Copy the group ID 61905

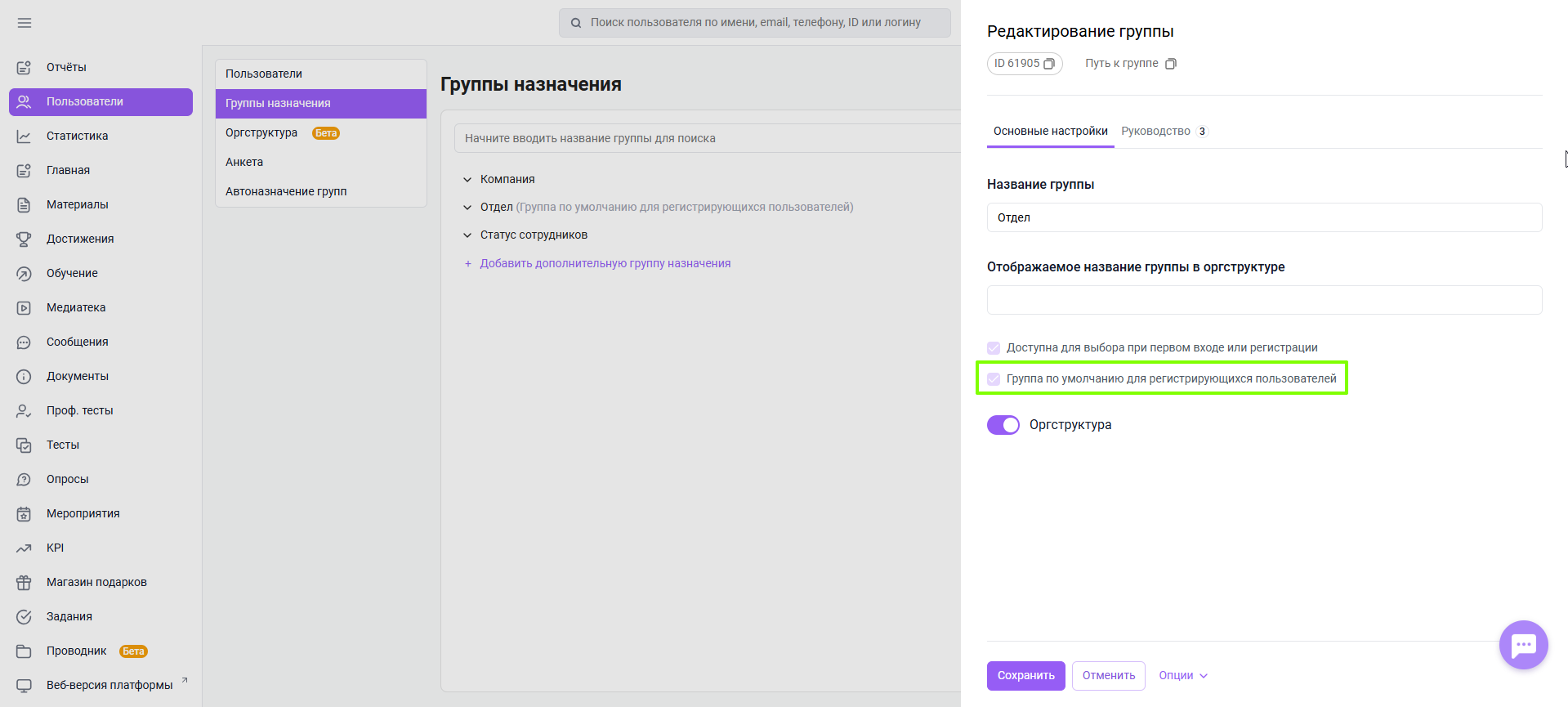pos(1049,64)
